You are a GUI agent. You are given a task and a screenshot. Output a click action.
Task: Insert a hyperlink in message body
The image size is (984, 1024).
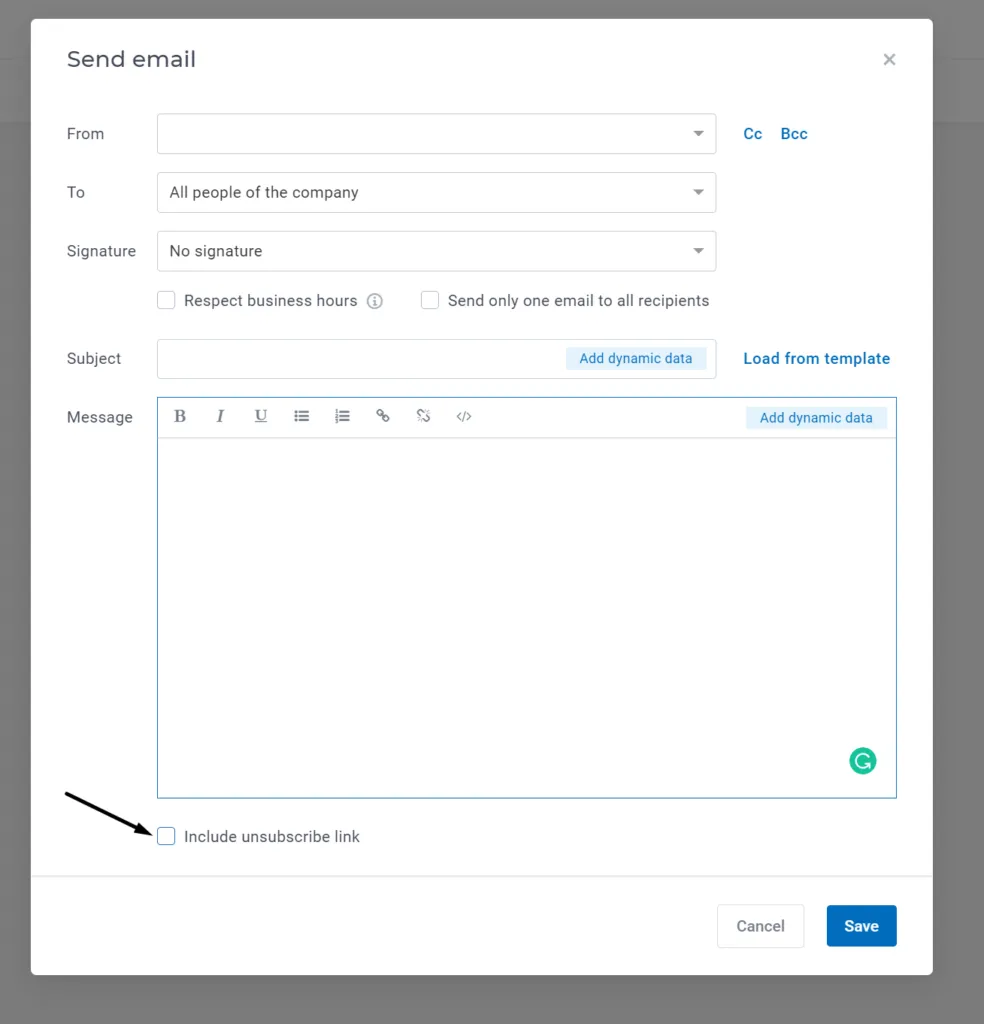383,416
